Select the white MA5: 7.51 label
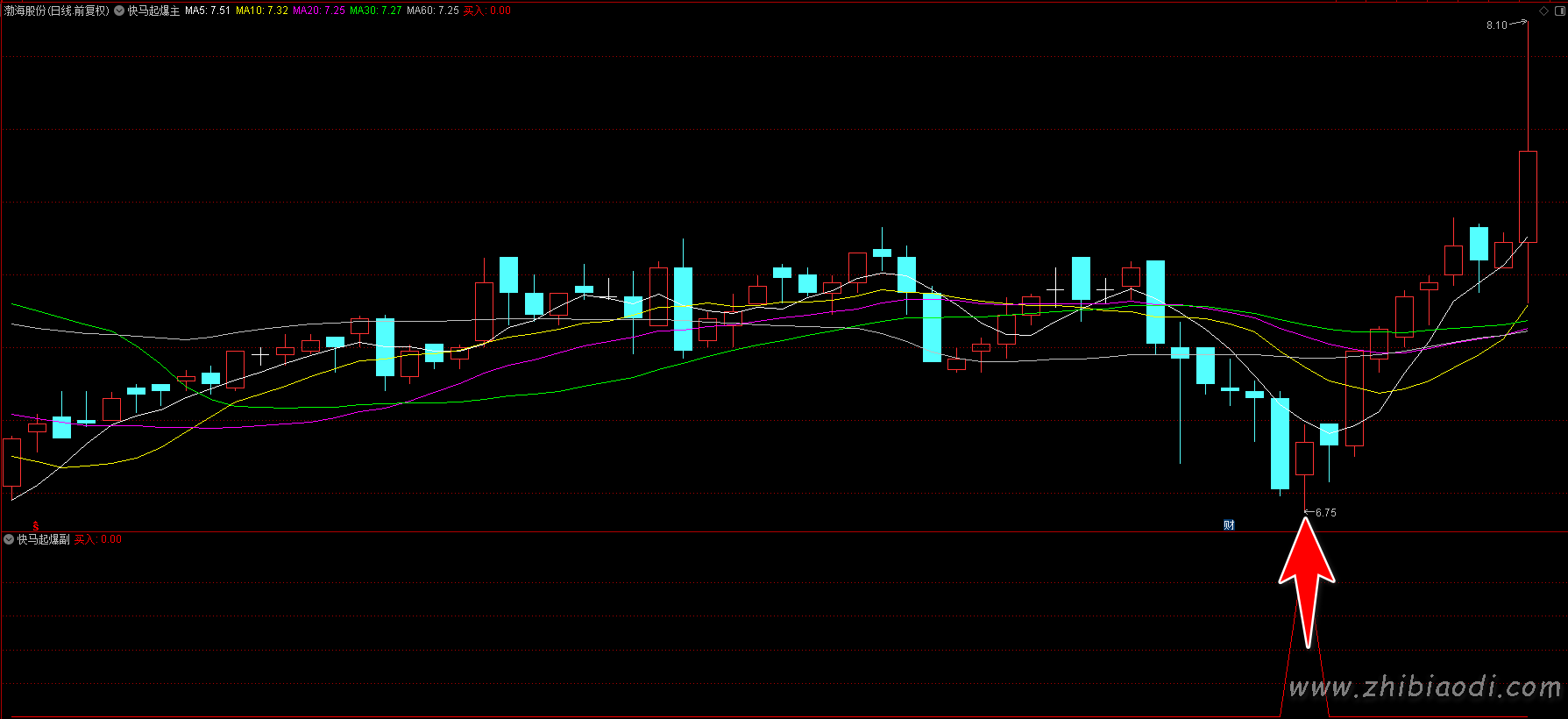The image size is (1568, 719). [208, 11]
